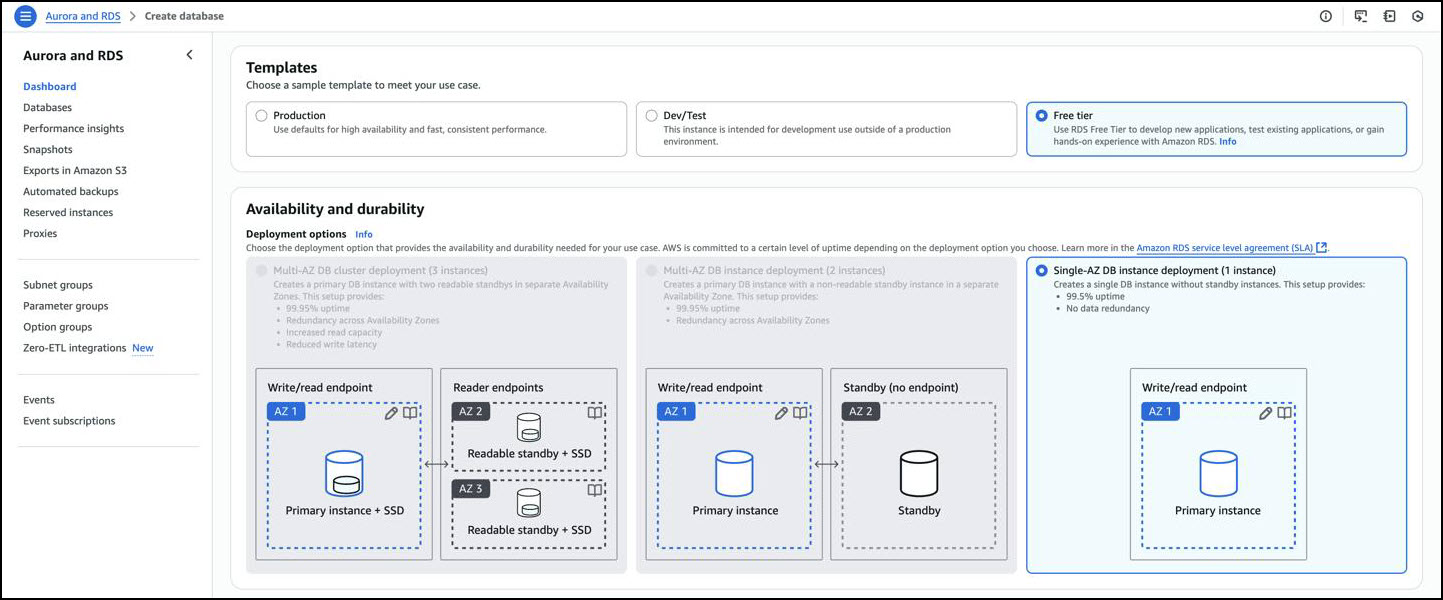Open Event subscriptions in the sidebar
The height and width of the screenshot is (600, 1443).
(x=69, y=421)
